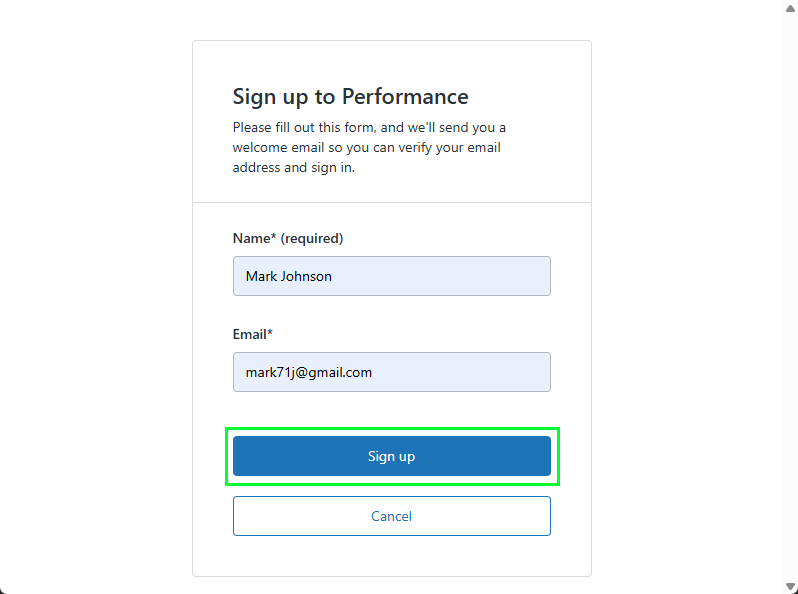Click the "Email*" field label
The width and height of the screenshot is (798, 594).
coord(252,334)
